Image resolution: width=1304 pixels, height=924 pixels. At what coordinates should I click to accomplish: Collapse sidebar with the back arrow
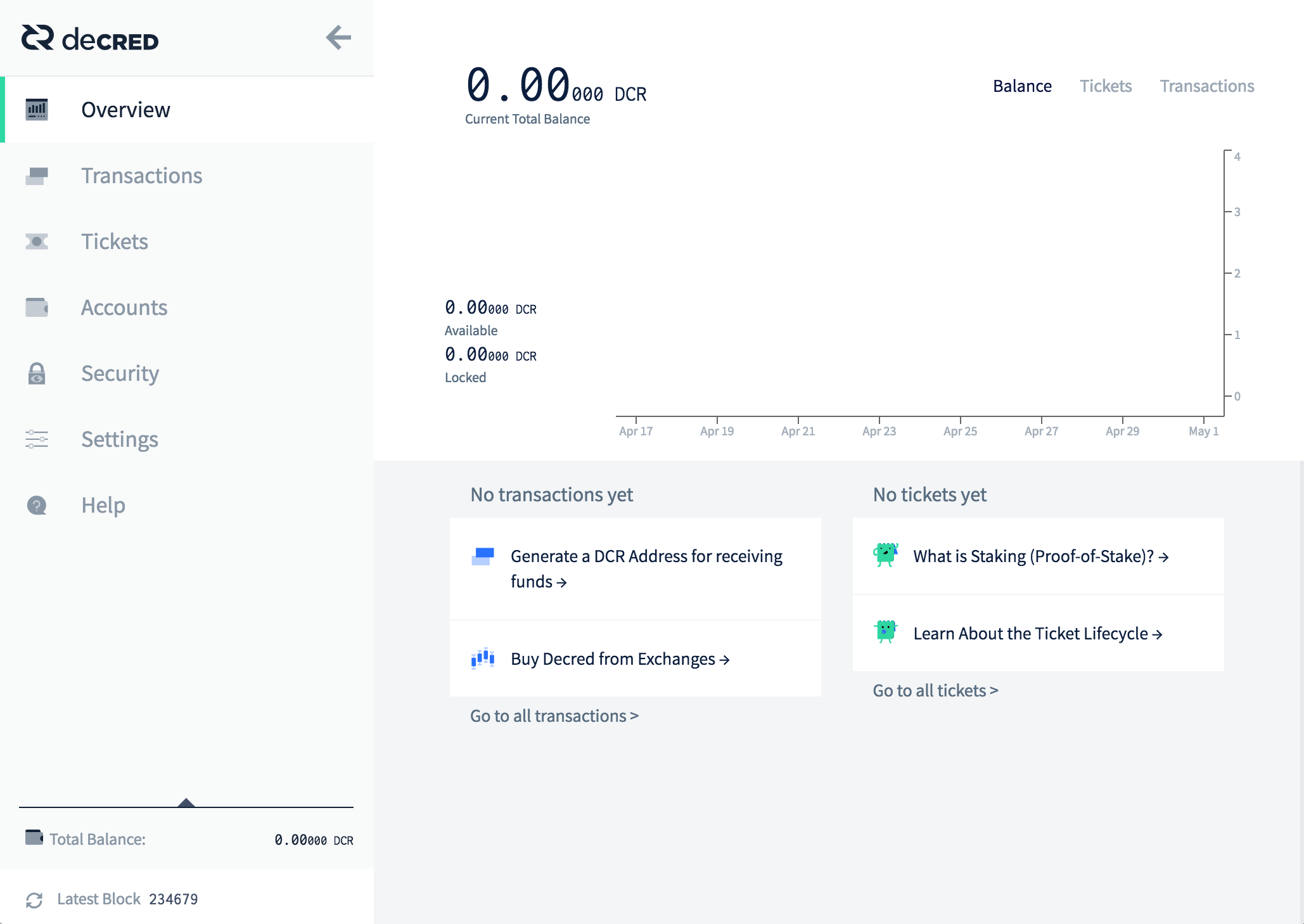click(x=338, y=37)
